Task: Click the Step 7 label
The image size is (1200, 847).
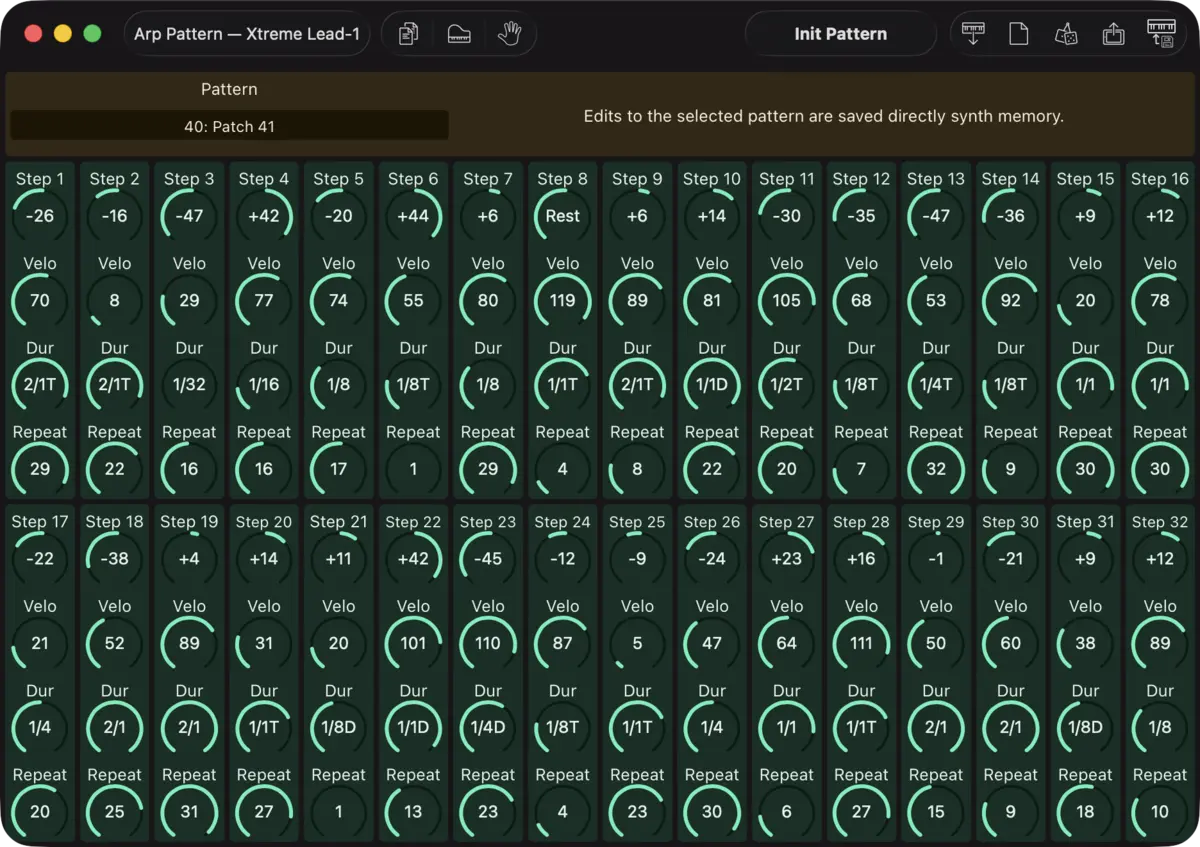Action: pyautogui.click(x=488, y=179)
